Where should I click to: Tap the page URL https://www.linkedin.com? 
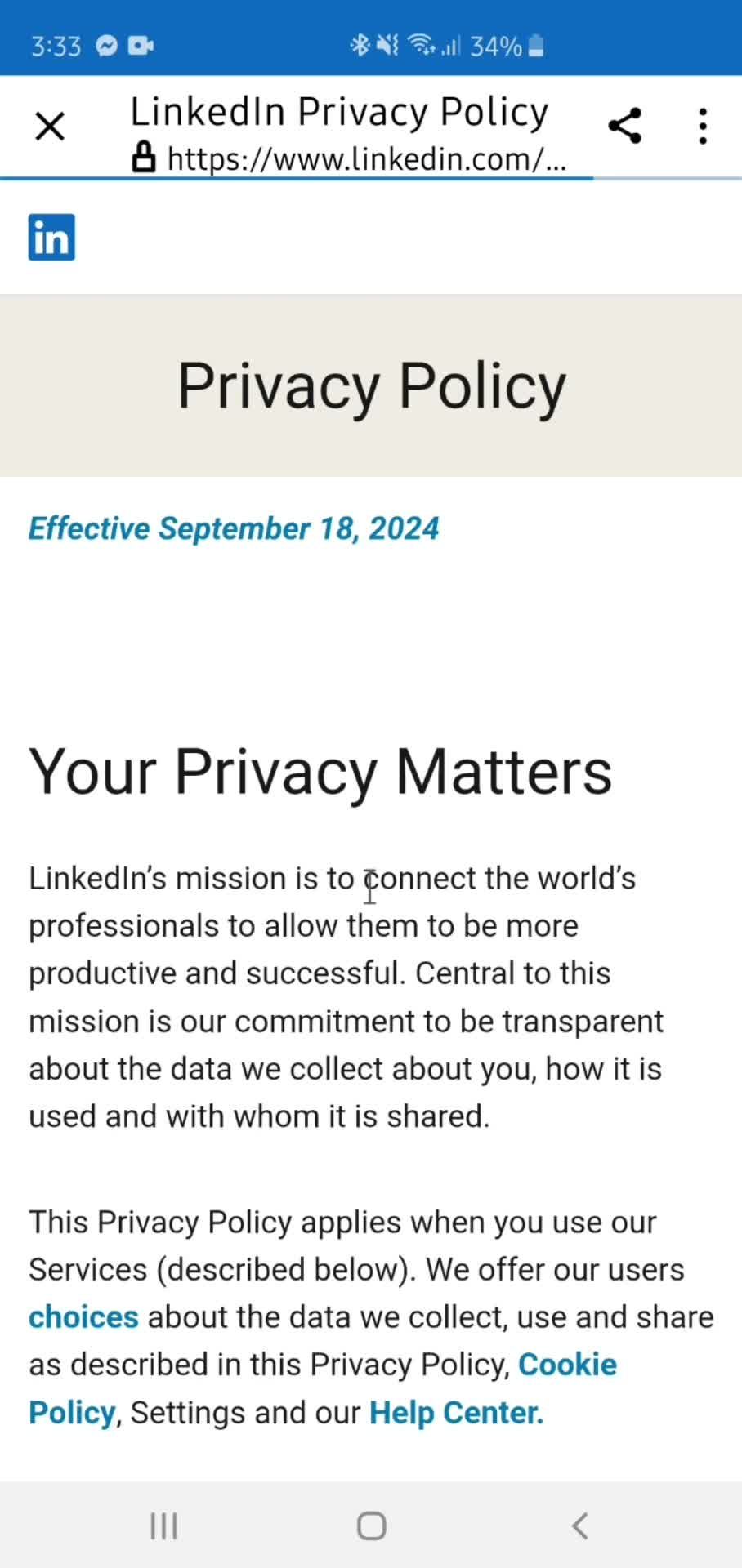coord(366,158)
